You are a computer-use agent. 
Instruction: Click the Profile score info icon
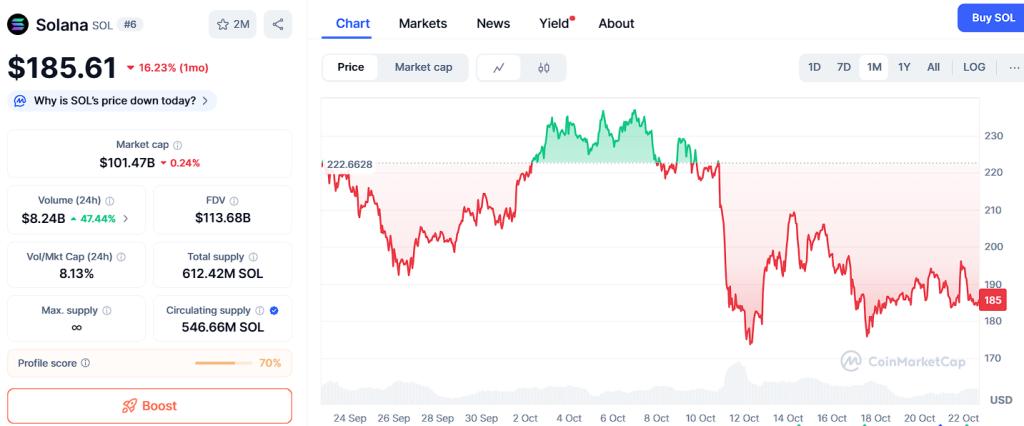pyautogui.click(x=85, y=363)
